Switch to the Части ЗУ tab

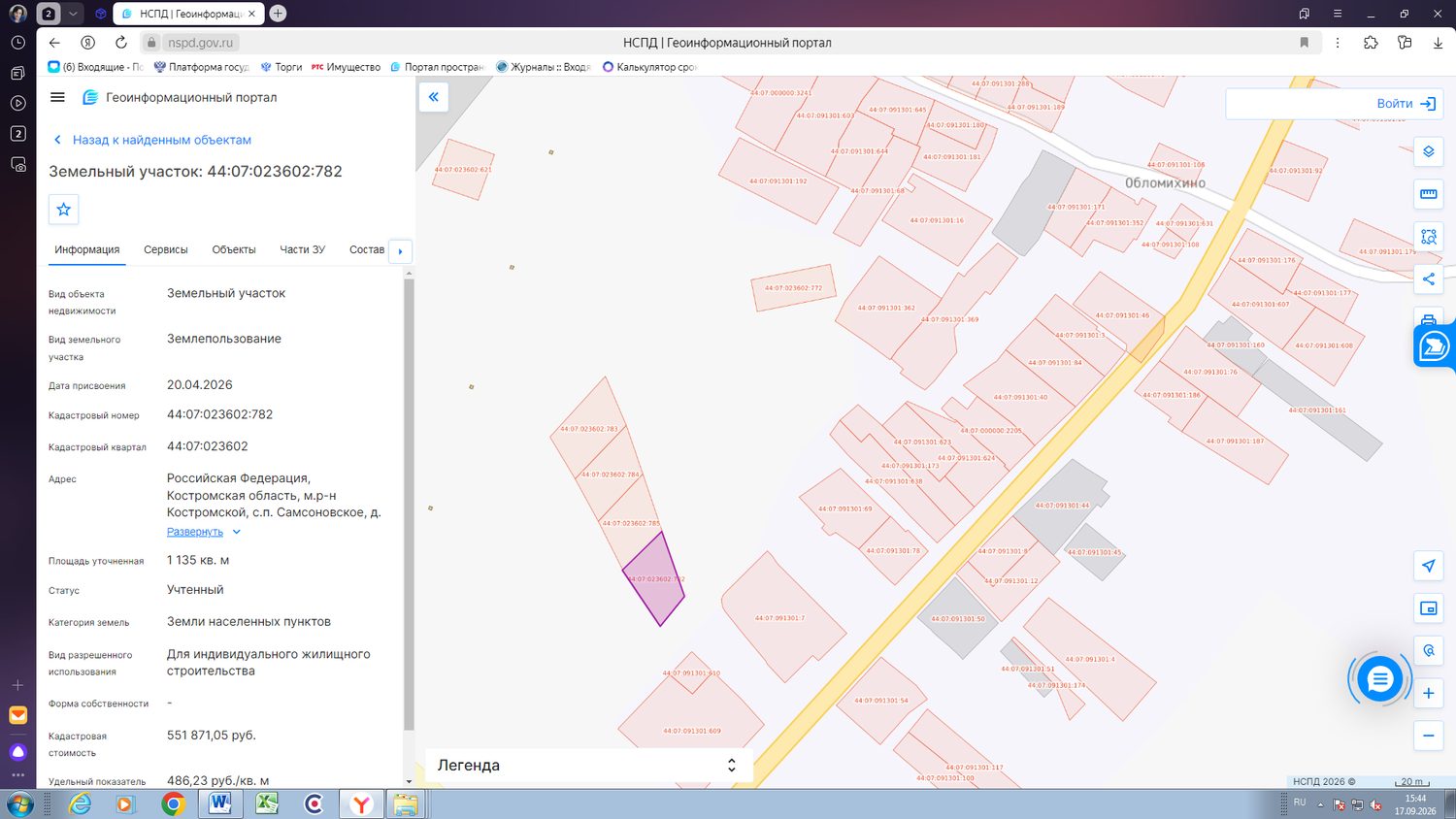pos(303,249)
